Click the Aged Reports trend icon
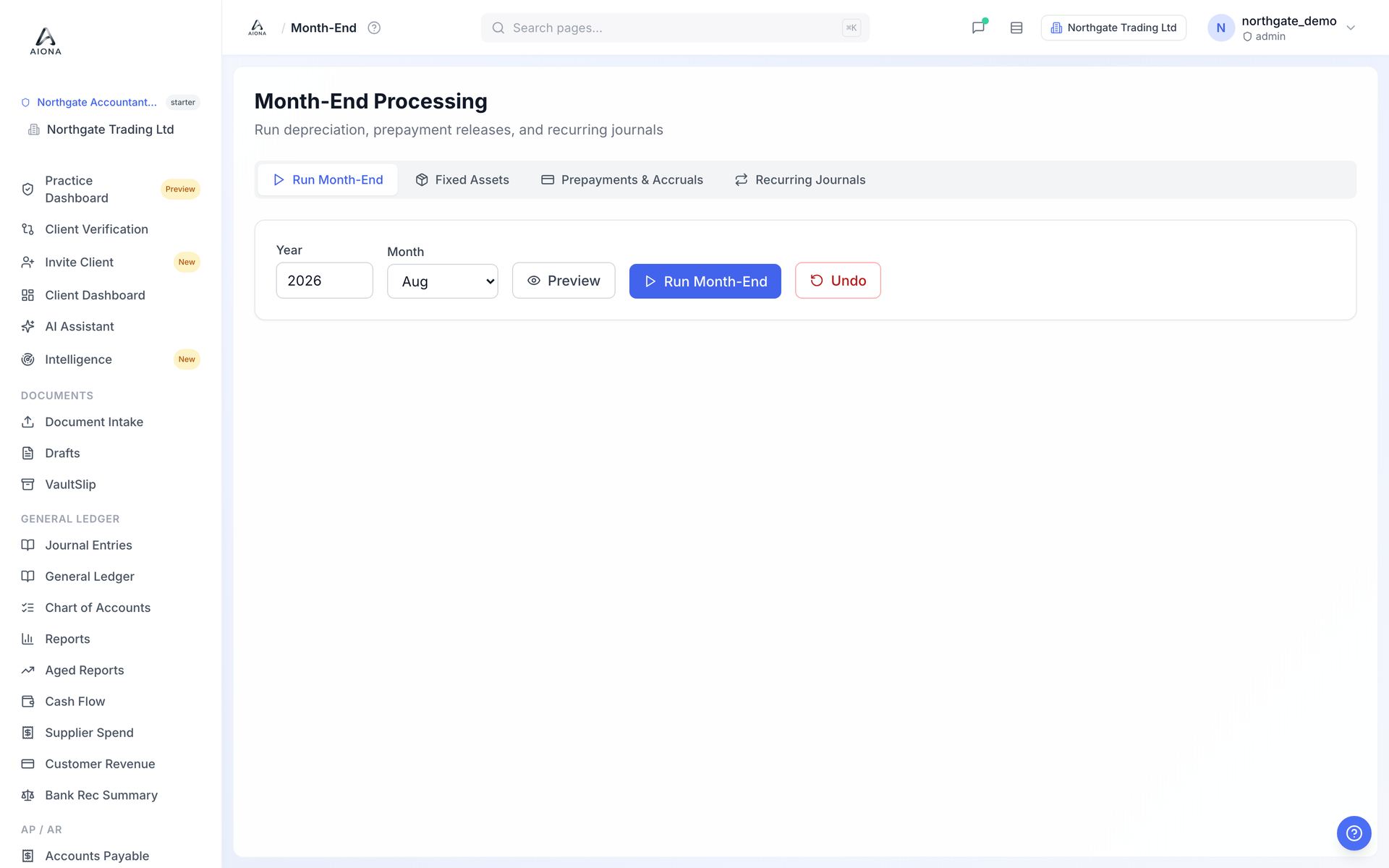Screen dimensions: 1389x868 pos(27,670)
